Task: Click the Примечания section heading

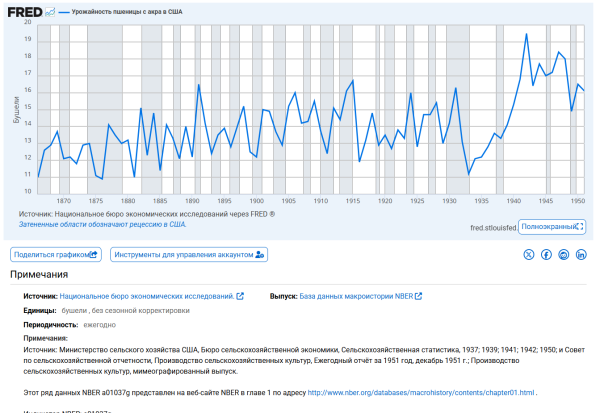Action: click(39, 275)
